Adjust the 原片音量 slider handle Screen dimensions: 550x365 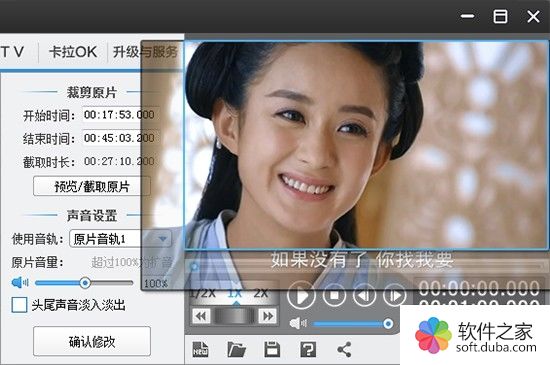(85, 283)
